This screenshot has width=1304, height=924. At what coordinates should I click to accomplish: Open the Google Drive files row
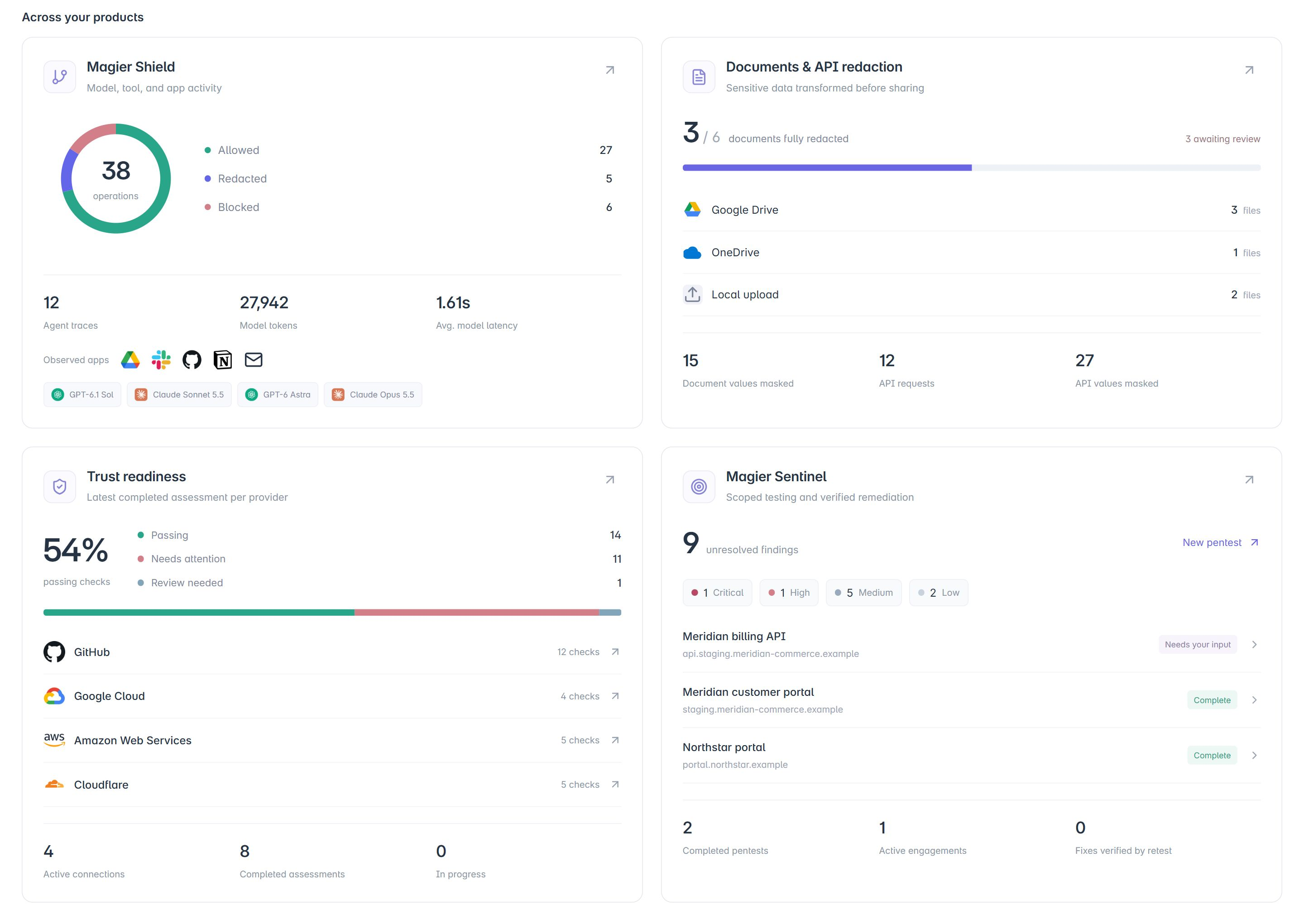pos(971,210)
